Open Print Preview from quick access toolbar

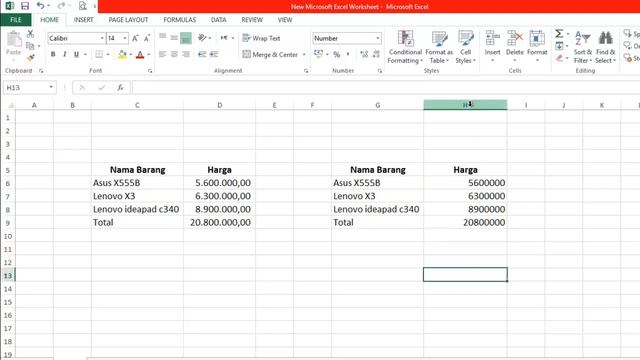[82, 6]
